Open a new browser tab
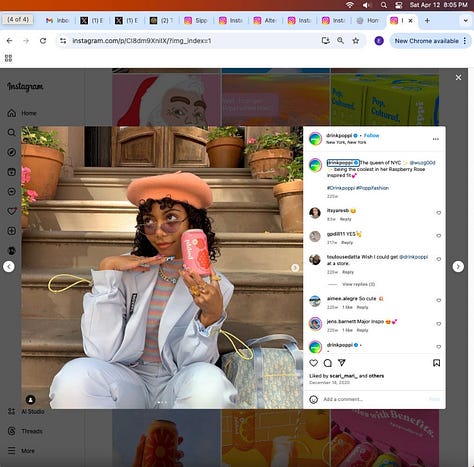 (x=427, y=21)
